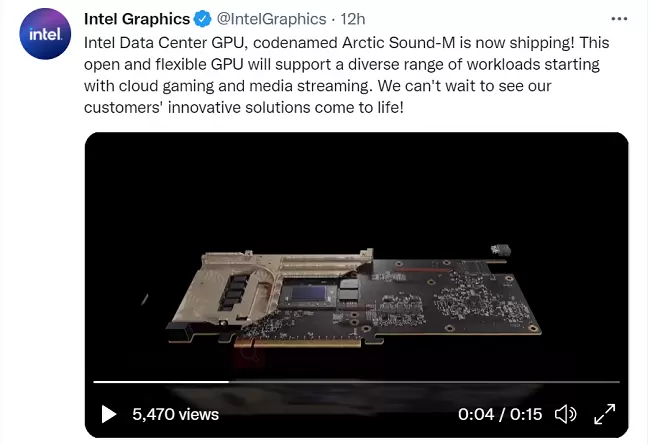The width and height of the screenshot is (650, 445).
Task: Click the GPU card image in the video
Action: 355,298
